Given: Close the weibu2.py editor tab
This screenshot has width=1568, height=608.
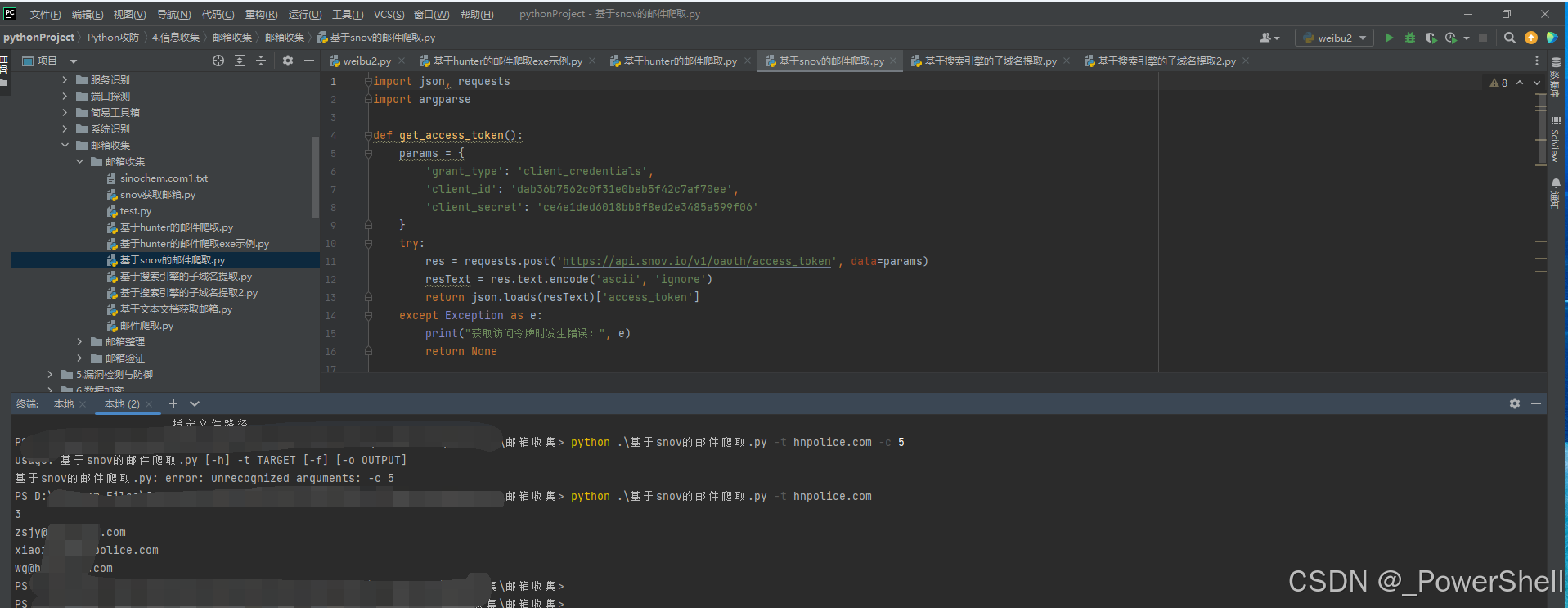Looking at the screenshot, I should click(x=402, y=61).
